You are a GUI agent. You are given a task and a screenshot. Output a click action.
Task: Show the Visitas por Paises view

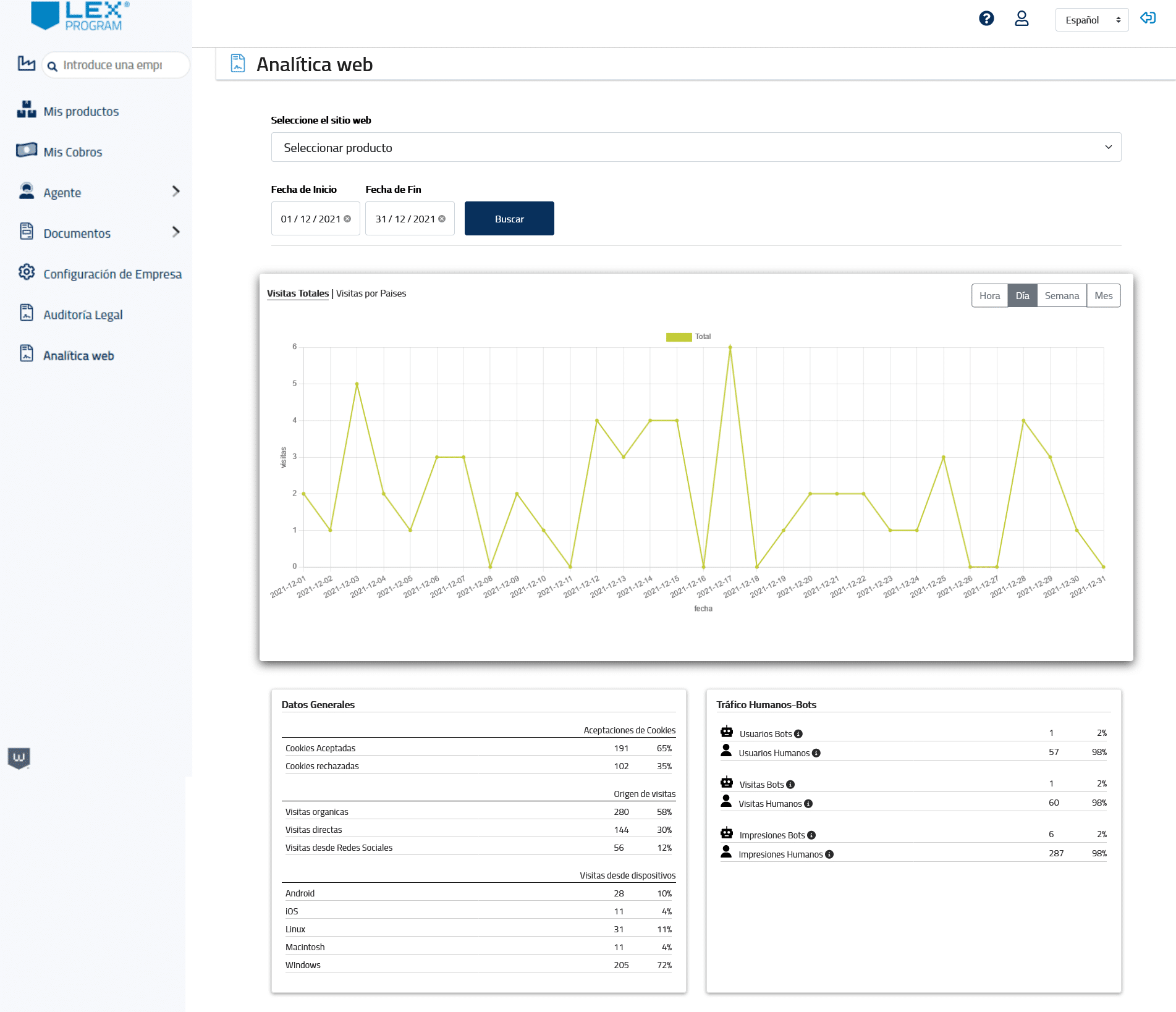coord(371,293)
